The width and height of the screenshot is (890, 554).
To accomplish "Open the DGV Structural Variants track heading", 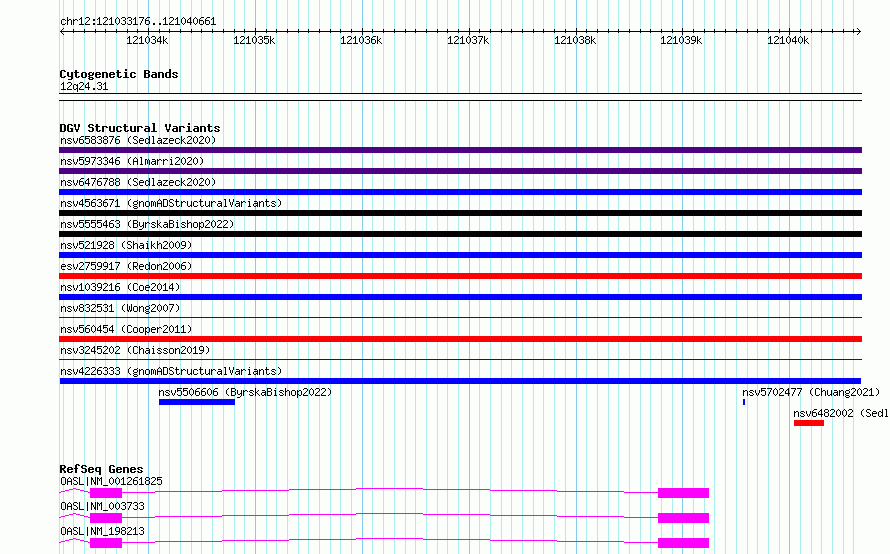I will pyautogui.click(x=140, y=128).
